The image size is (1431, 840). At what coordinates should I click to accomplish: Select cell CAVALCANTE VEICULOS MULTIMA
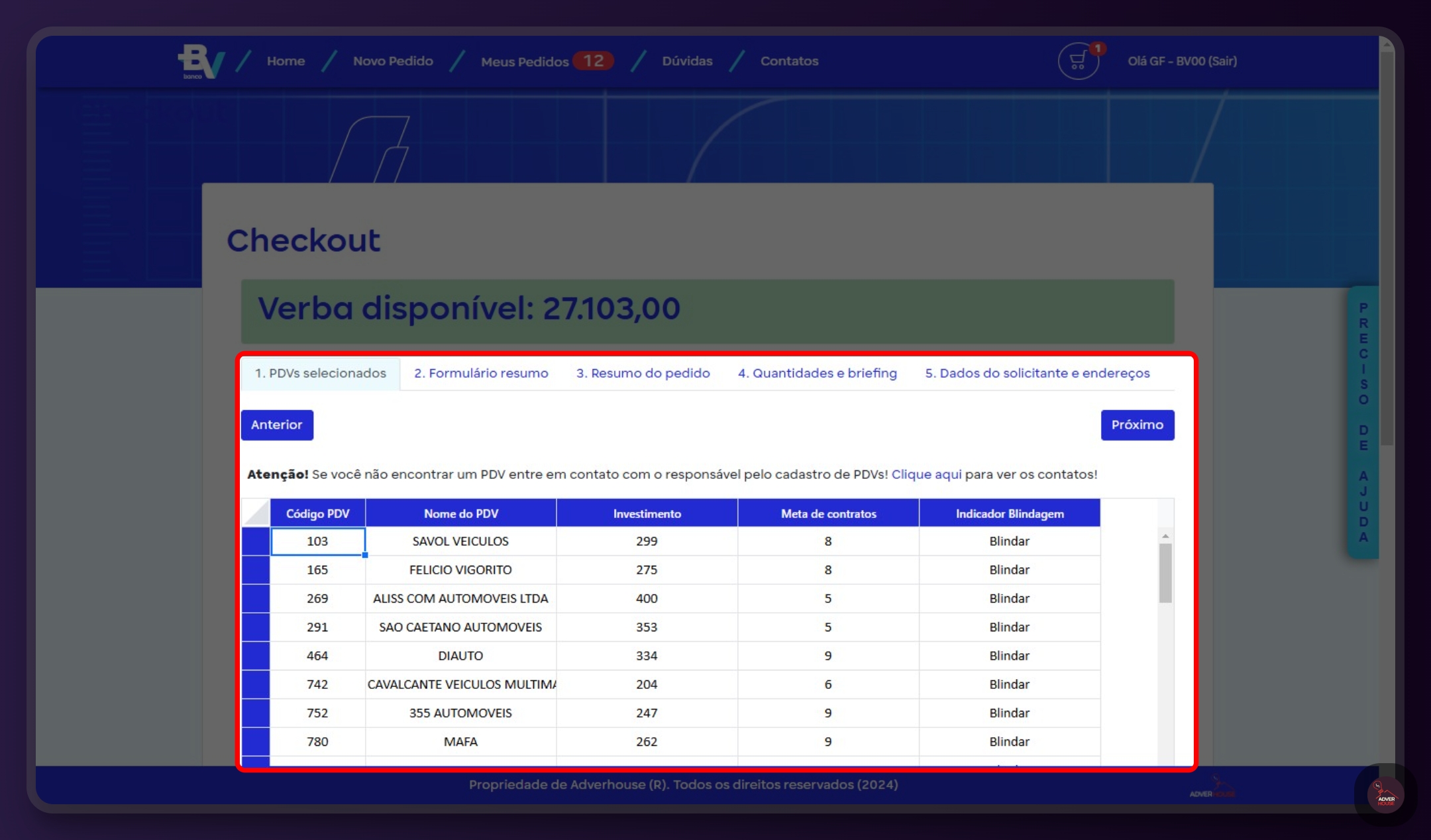coord(460,684)
